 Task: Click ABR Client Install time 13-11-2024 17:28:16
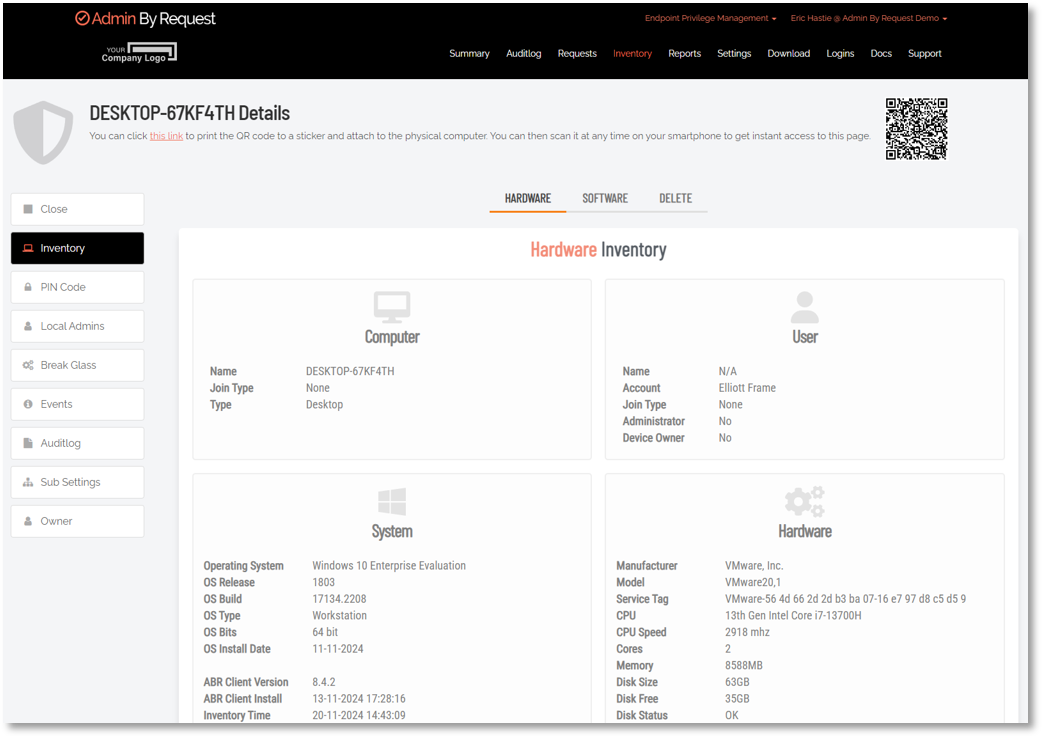point(359,699)
